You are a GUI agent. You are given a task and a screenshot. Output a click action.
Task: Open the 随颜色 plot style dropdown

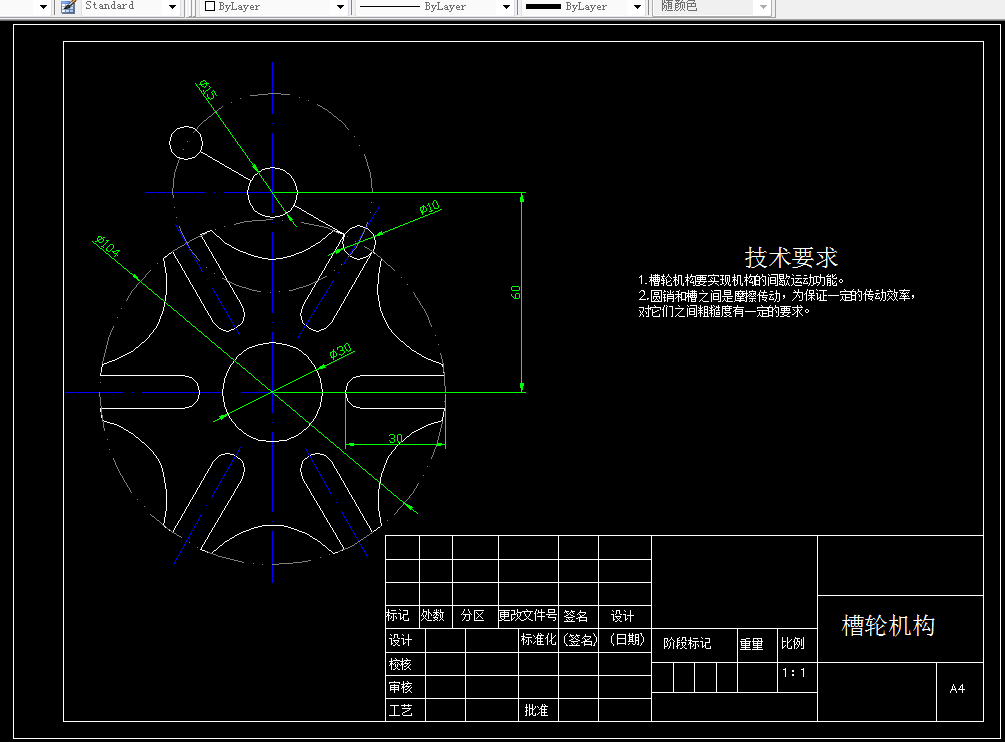763,7
